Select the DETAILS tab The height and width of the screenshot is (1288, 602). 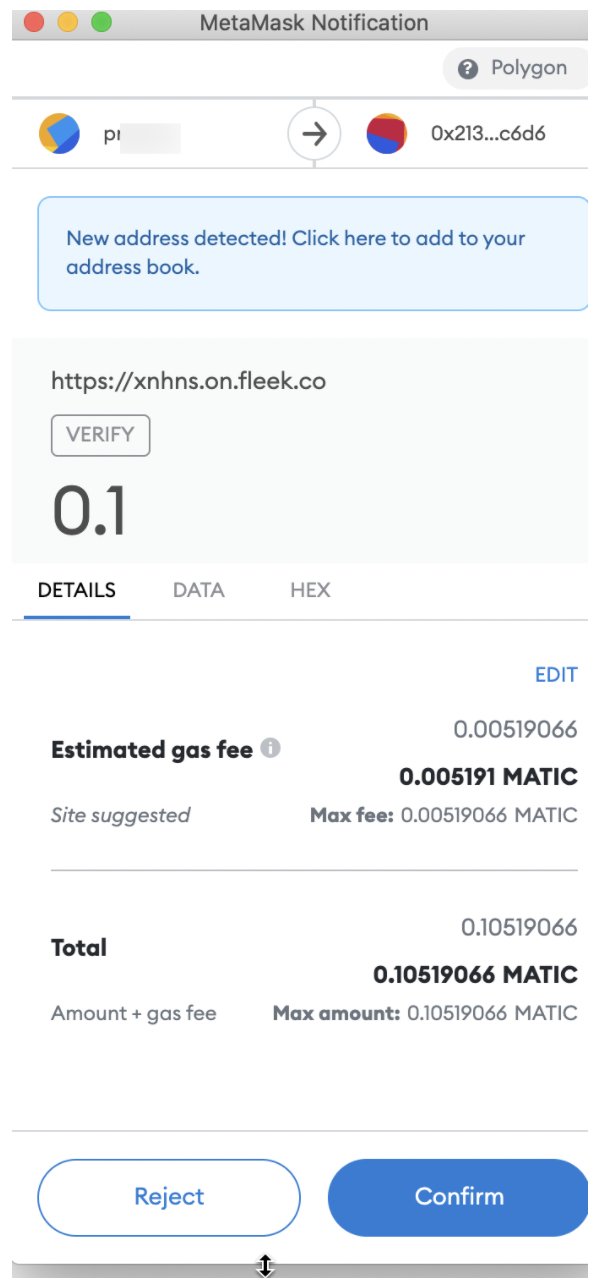coord(76,590)
